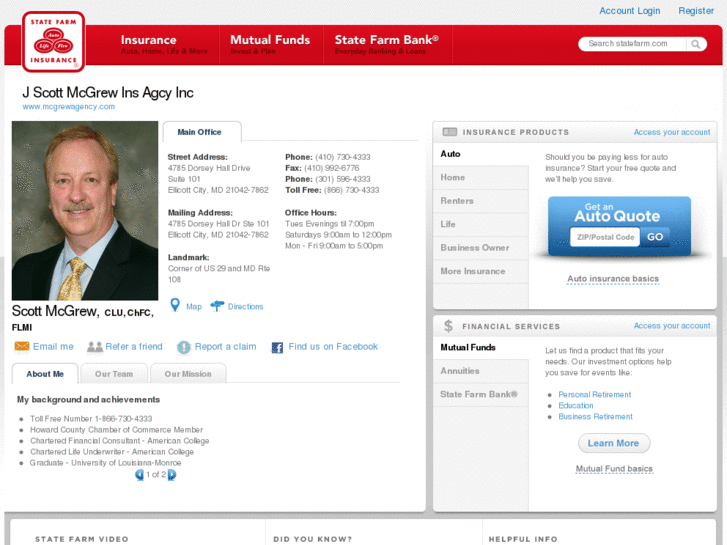Click the Business Retirement link
The width and height of the screenshot is (727, 545).
click(x=595, y=417)
